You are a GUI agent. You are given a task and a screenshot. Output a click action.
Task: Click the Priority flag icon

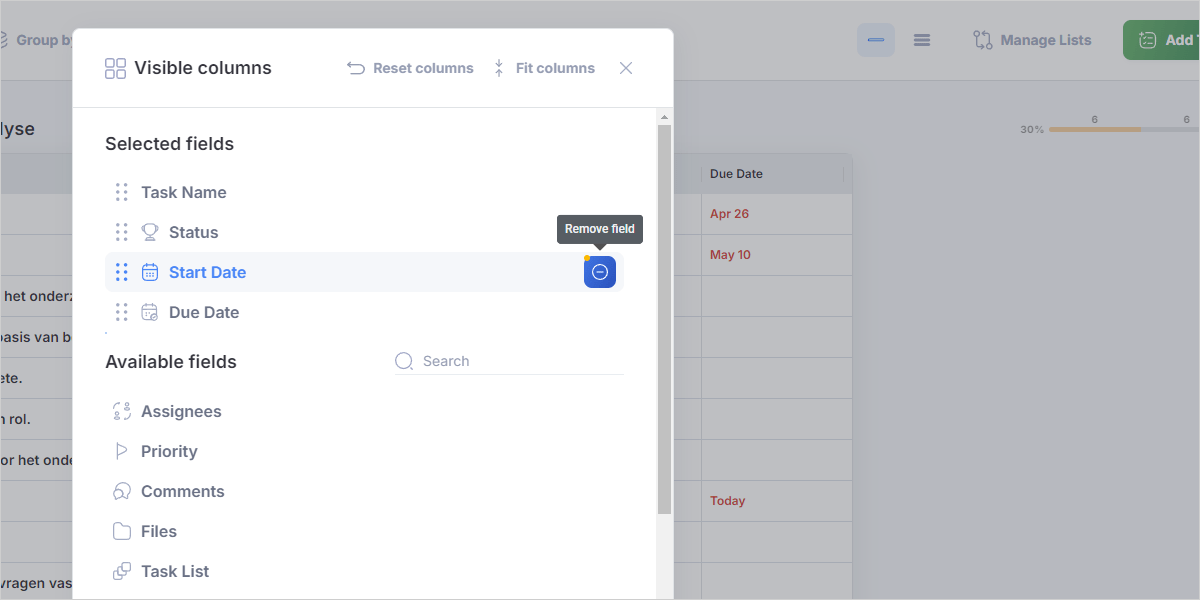coord(122,451)
